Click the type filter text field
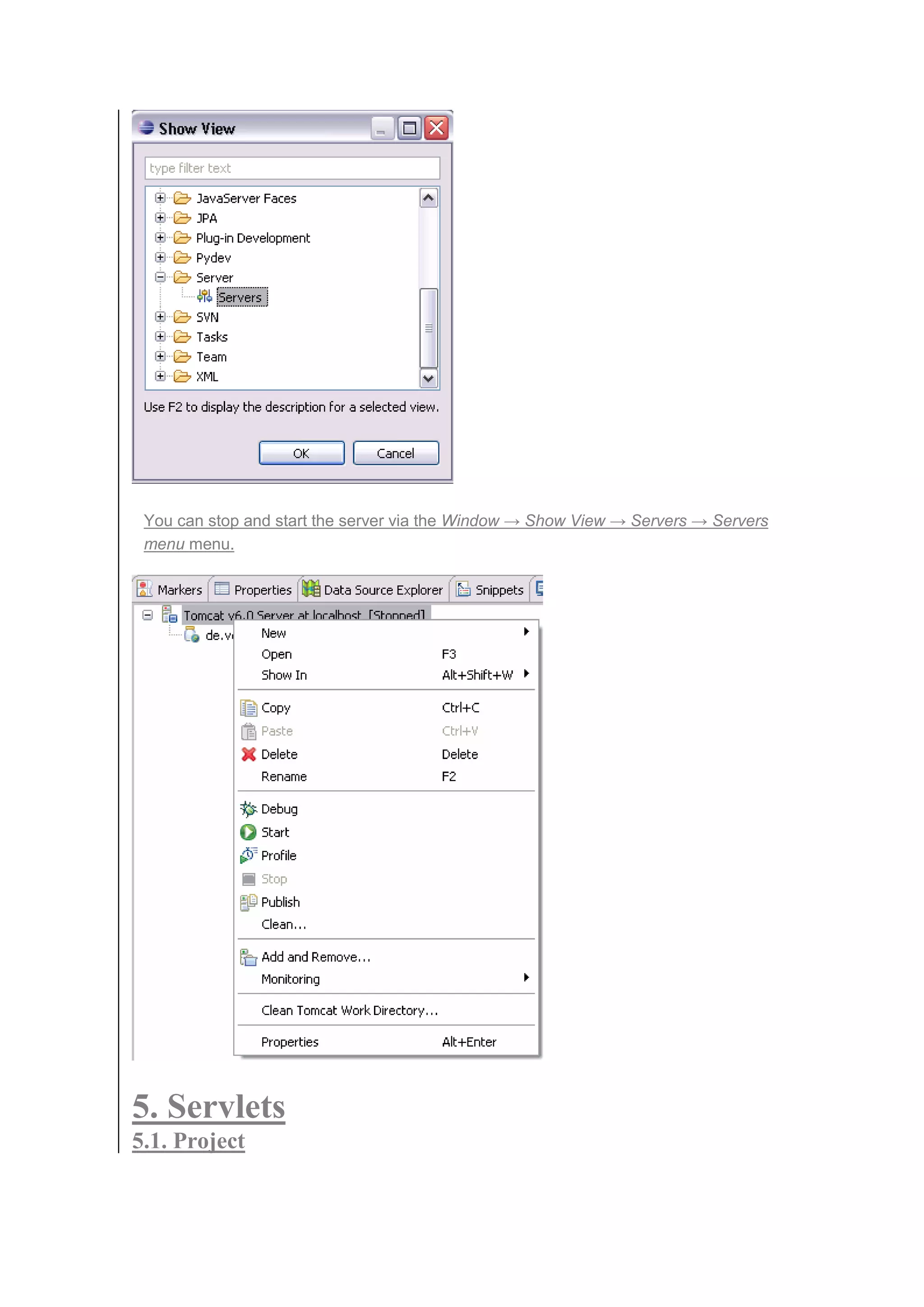The width and height of the screenshot is (924, 1307). click(292, 168)
